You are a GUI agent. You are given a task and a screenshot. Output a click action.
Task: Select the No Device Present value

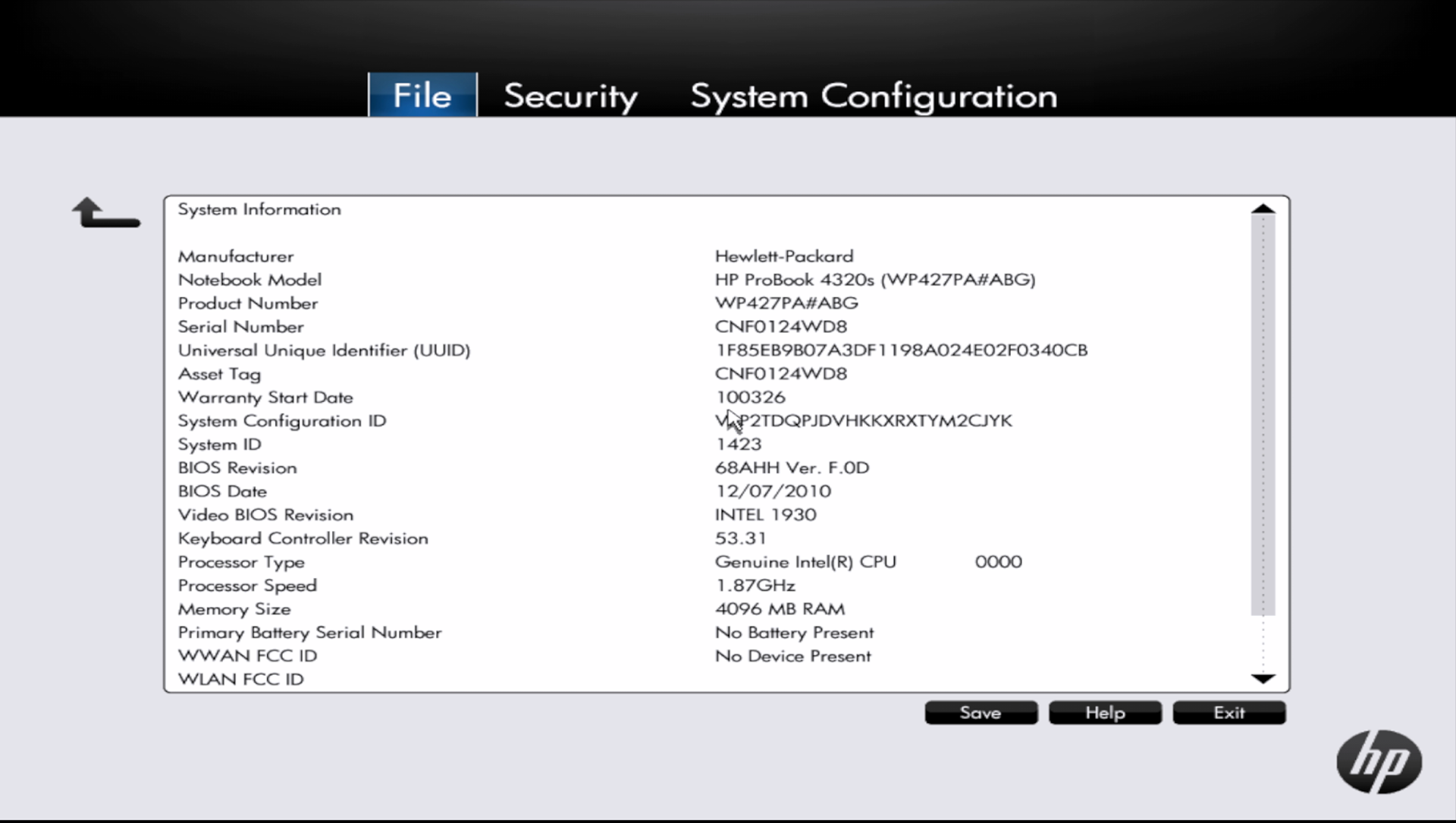point(792,656)
